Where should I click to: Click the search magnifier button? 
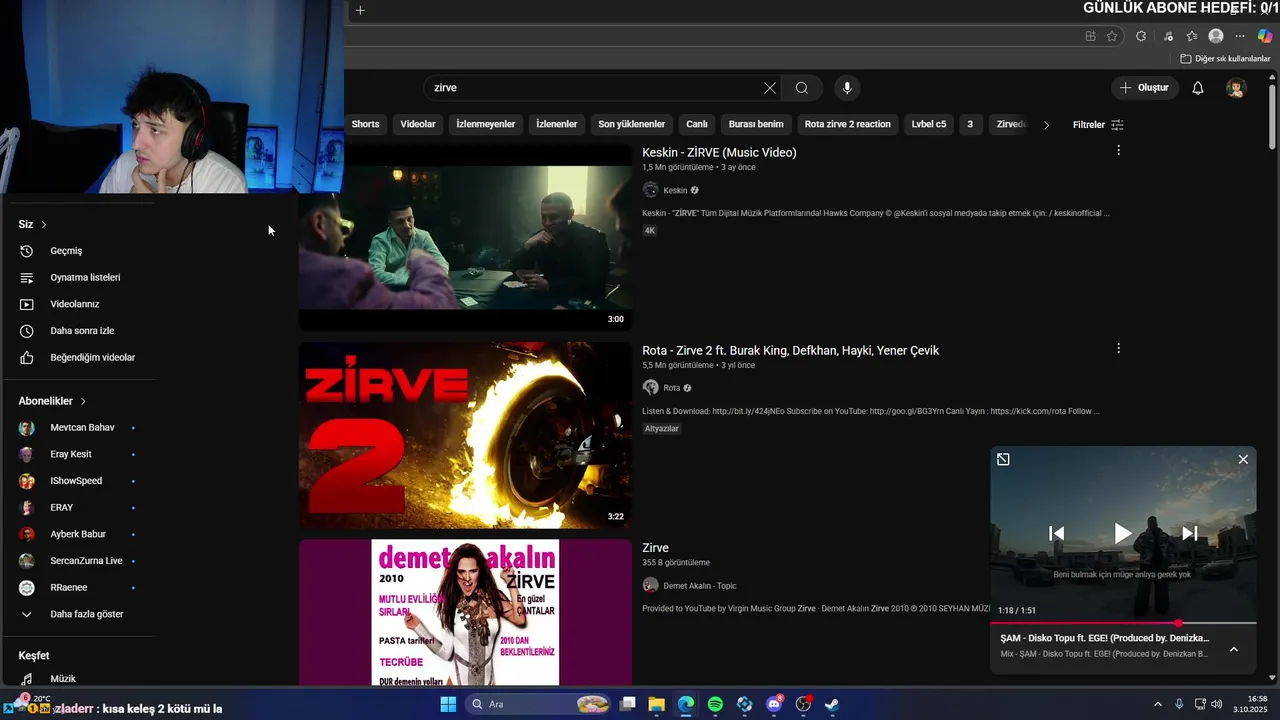[x=802, y=88]
